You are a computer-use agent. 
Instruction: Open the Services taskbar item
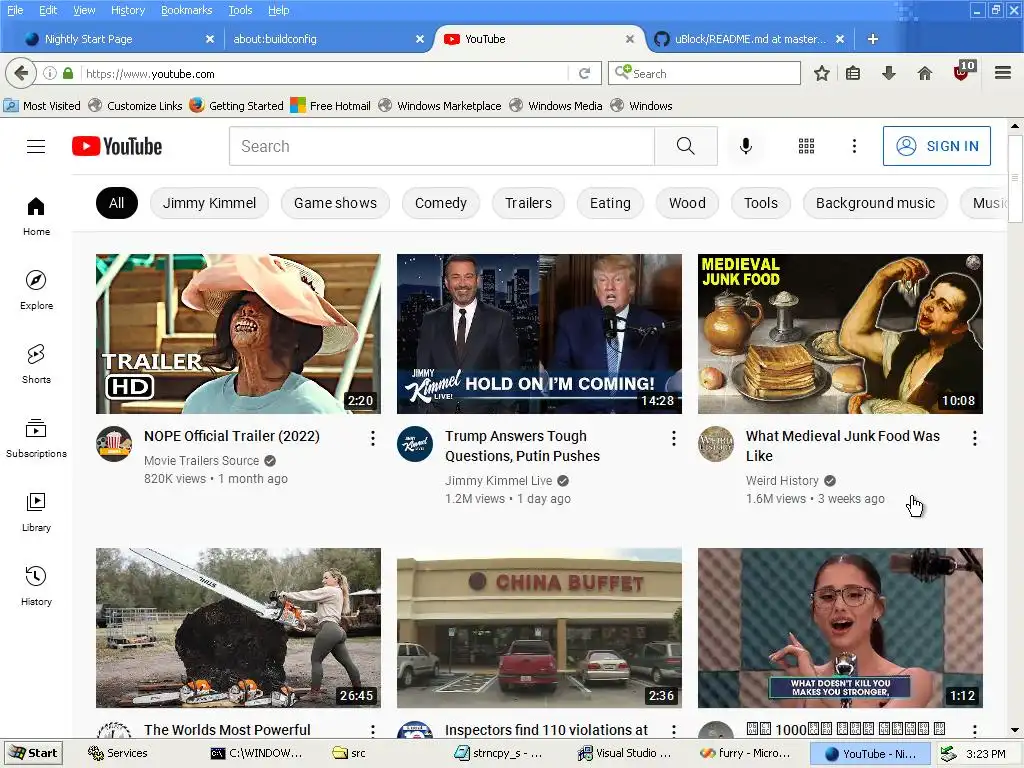[x=118, y=753]
